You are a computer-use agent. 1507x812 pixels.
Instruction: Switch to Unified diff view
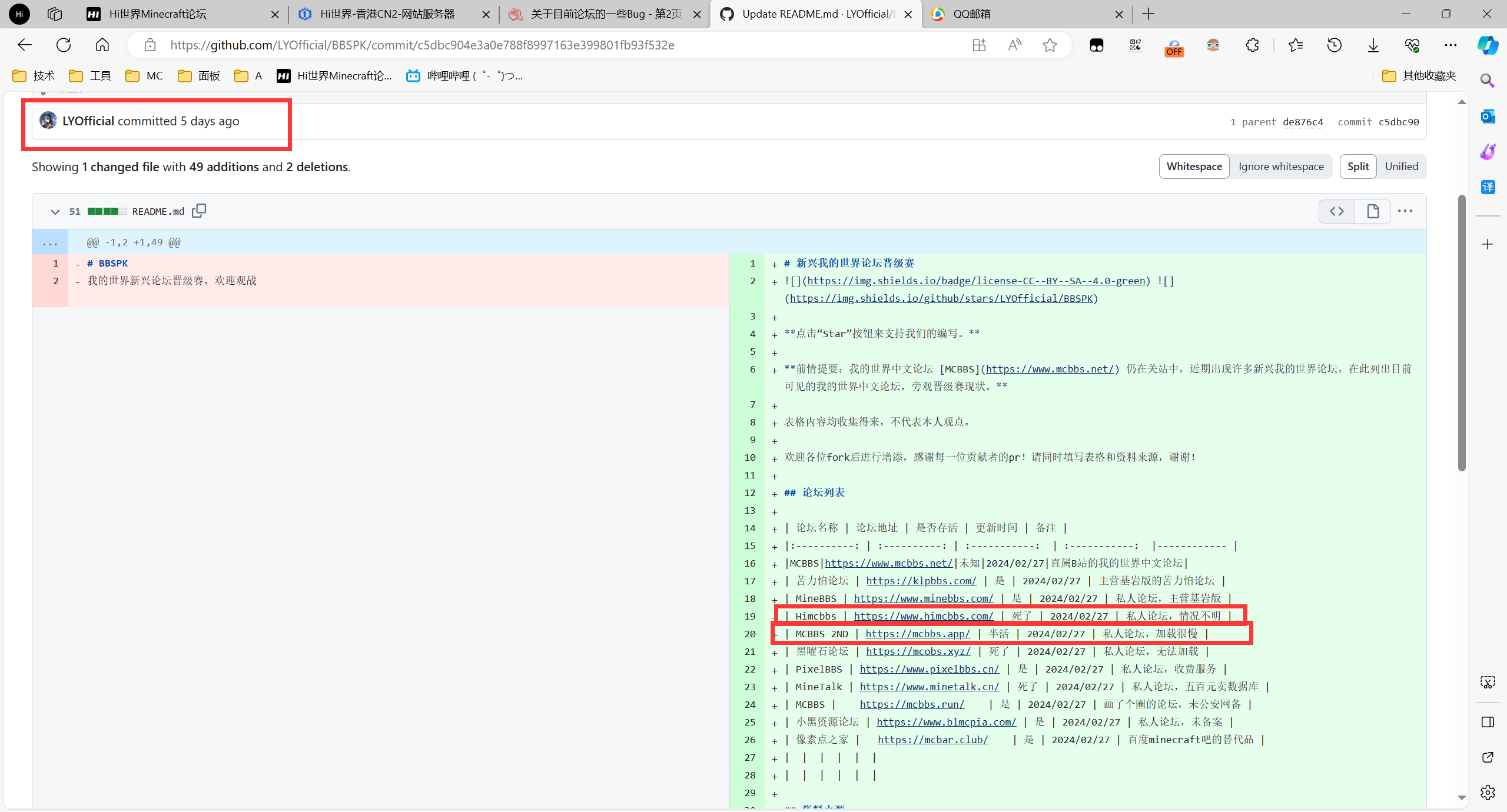1401,167
